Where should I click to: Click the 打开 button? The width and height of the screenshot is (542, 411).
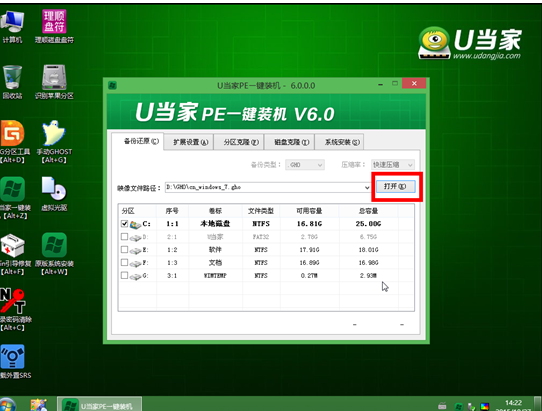click(395, 187)
